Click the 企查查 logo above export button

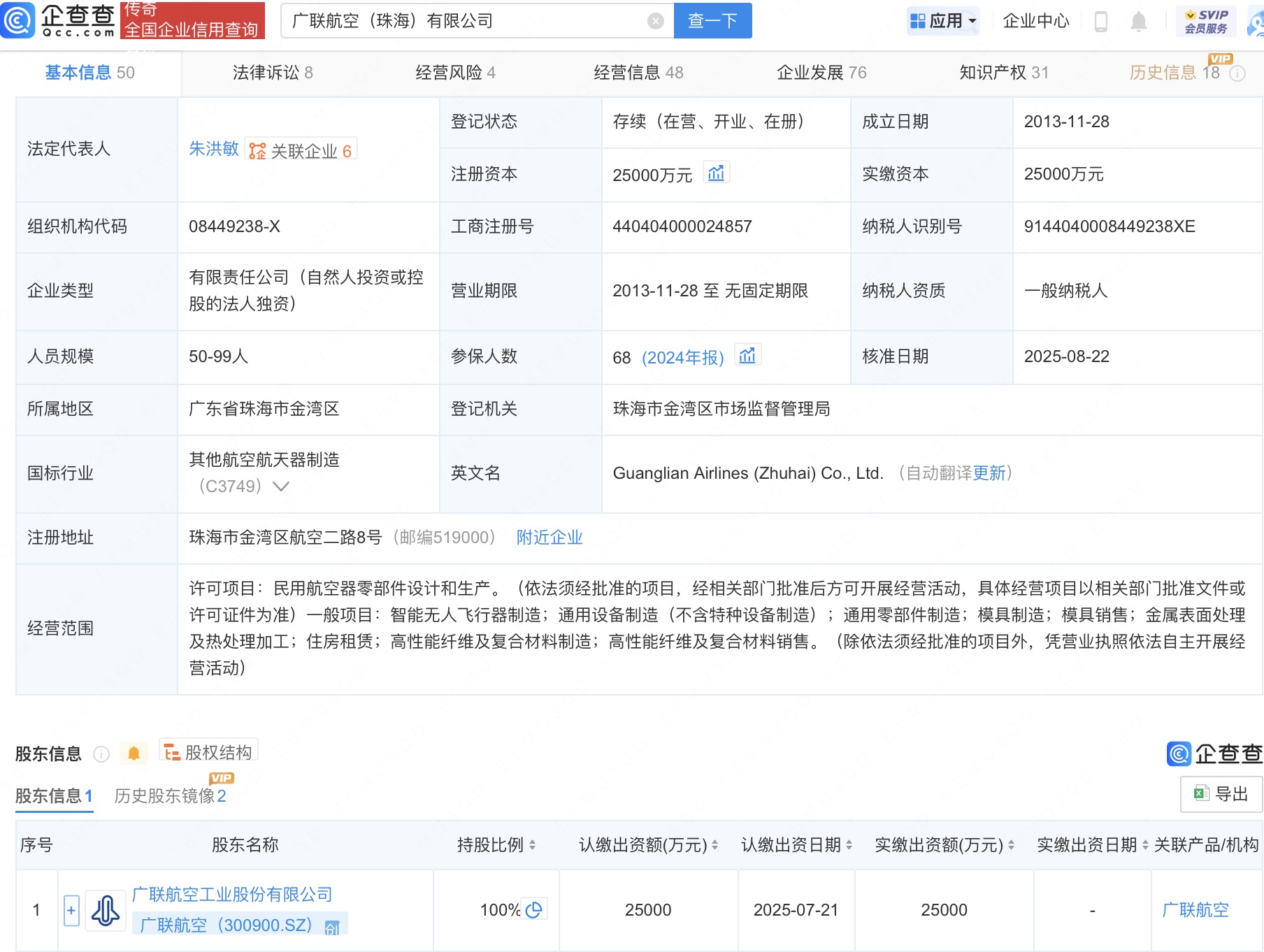click(1214, 753)
